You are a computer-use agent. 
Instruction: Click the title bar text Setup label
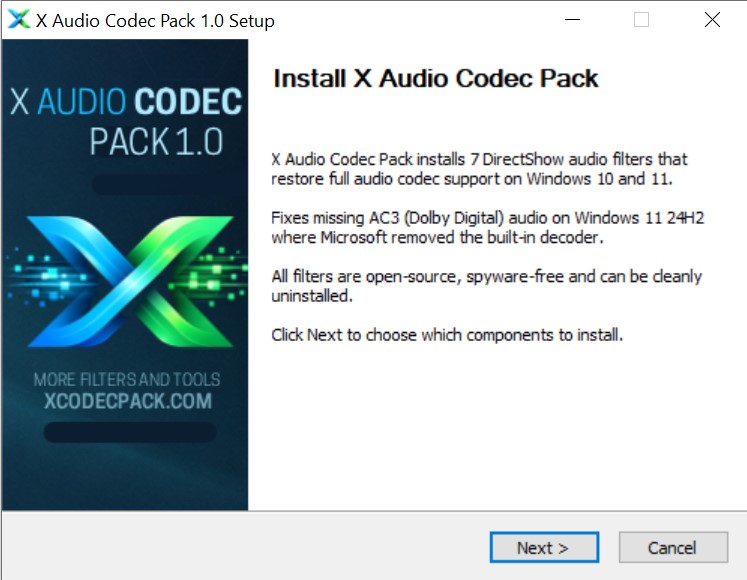click(155, 20)
